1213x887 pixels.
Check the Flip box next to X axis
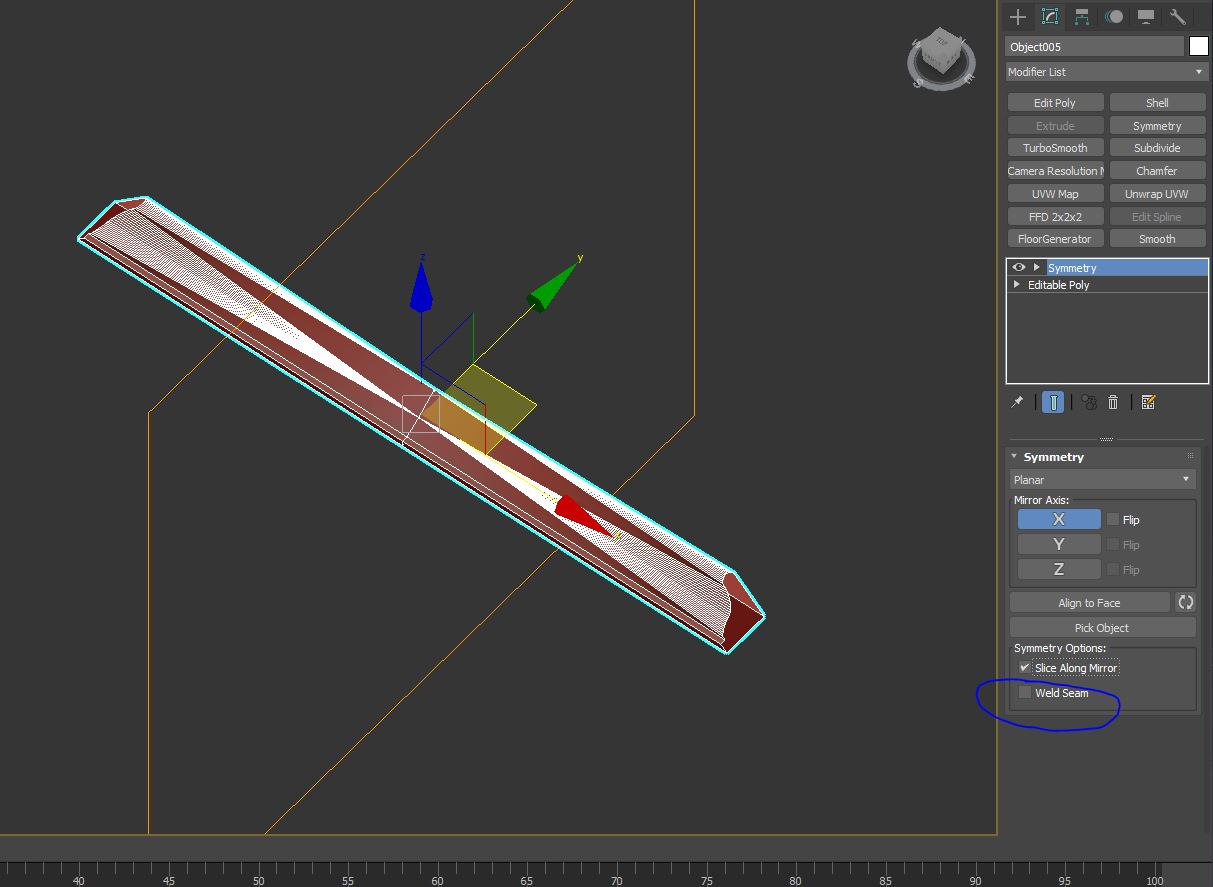(1111, 519)
